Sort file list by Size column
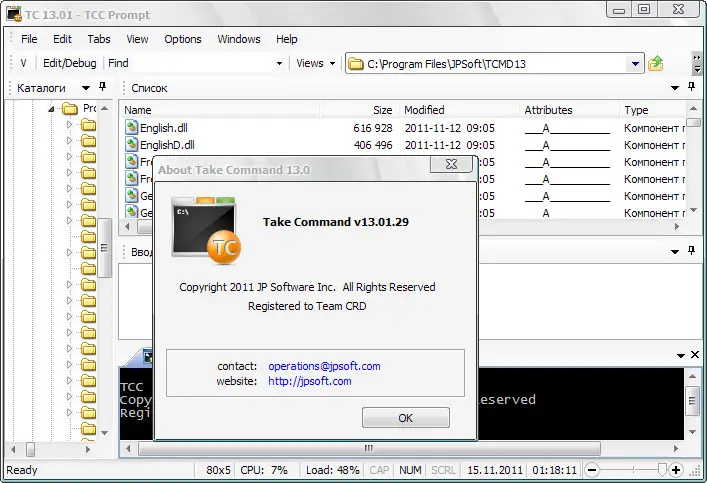Screen dimensions: 707x483 pos(360,110)
